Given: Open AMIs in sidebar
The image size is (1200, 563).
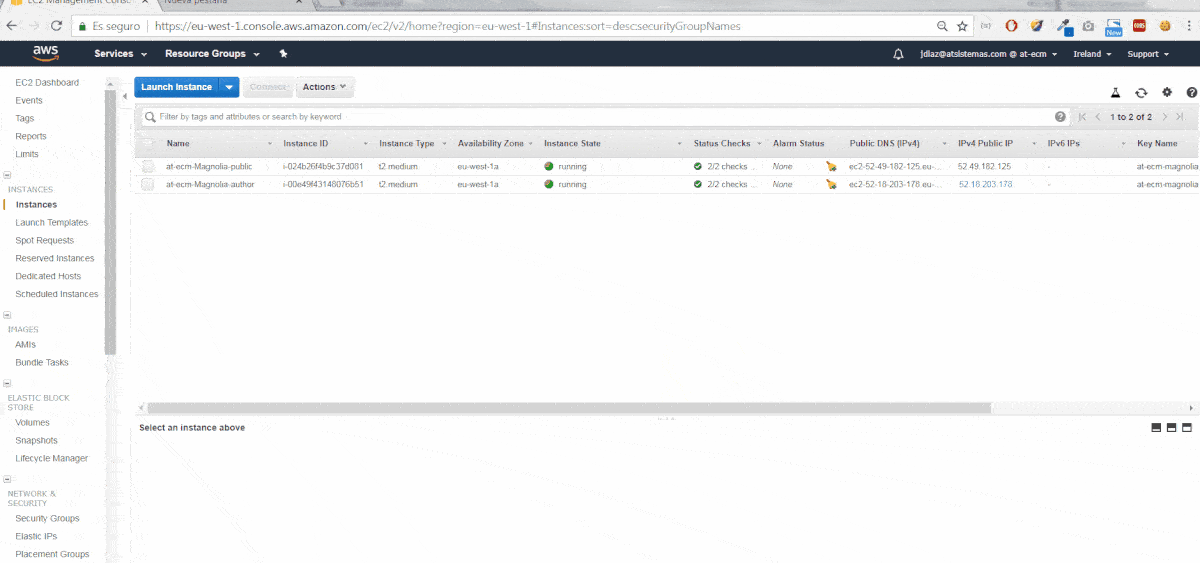Looking at the screenshot, I should (x=25, y=345).
